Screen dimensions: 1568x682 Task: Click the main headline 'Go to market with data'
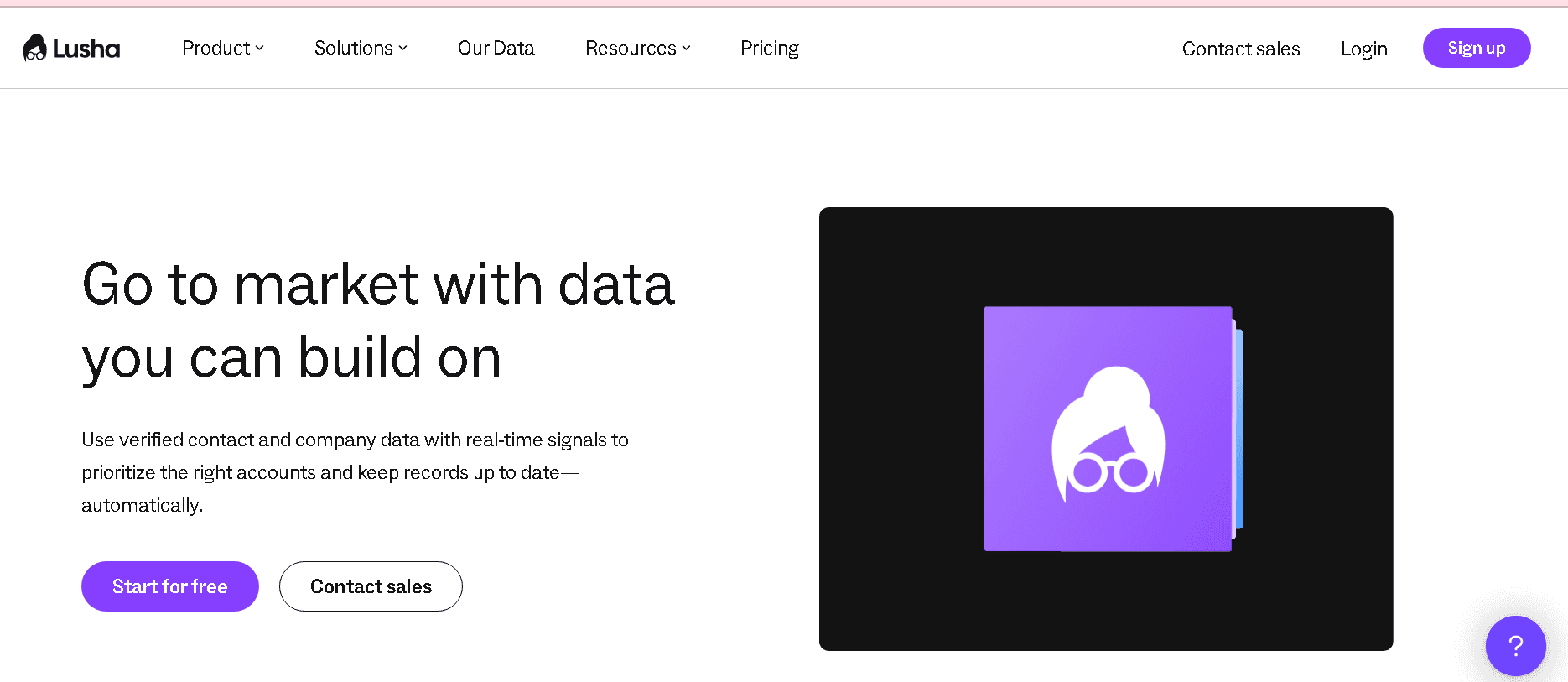point(378,284)
